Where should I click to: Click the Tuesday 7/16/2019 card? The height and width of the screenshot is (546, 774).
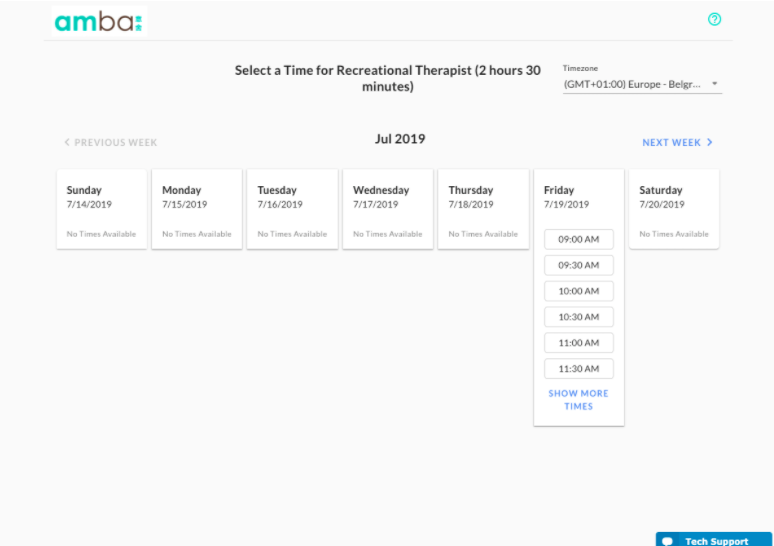[x=292, y=209]
